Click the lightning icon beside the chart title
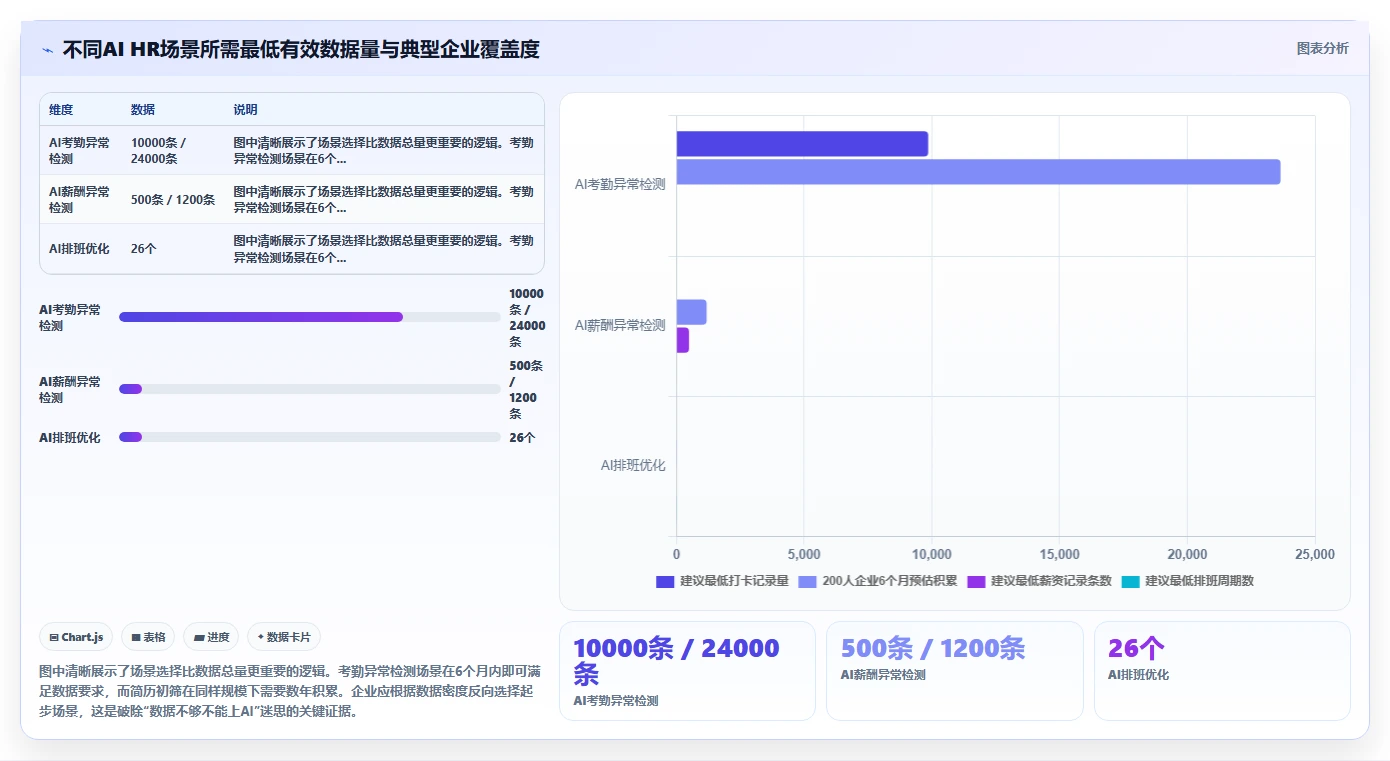 point(48,49)
